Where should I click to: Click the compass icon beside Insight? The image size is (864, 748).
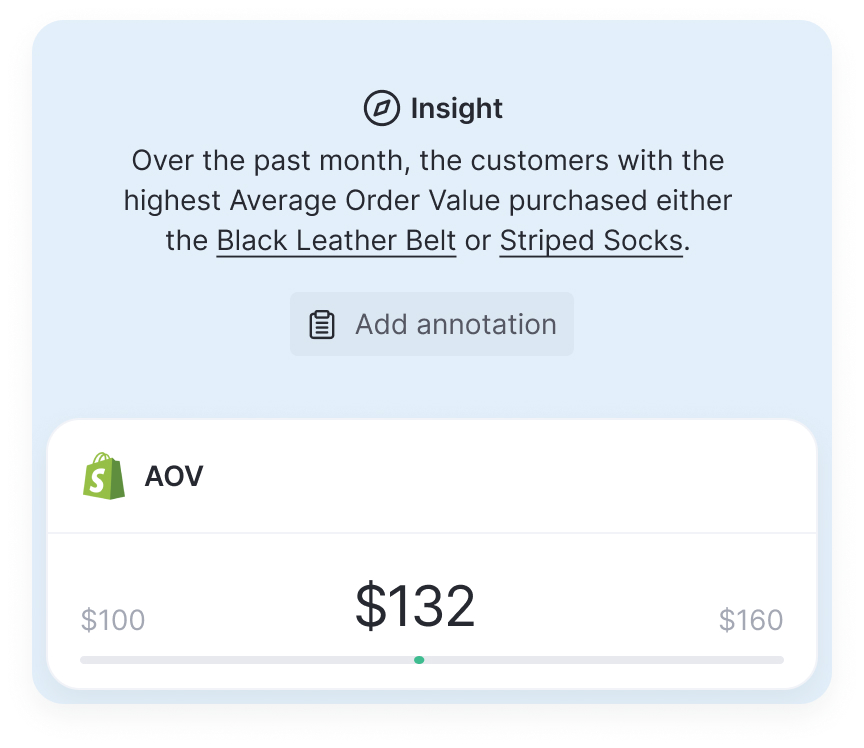pyautogui.click(x=381, y=108)
